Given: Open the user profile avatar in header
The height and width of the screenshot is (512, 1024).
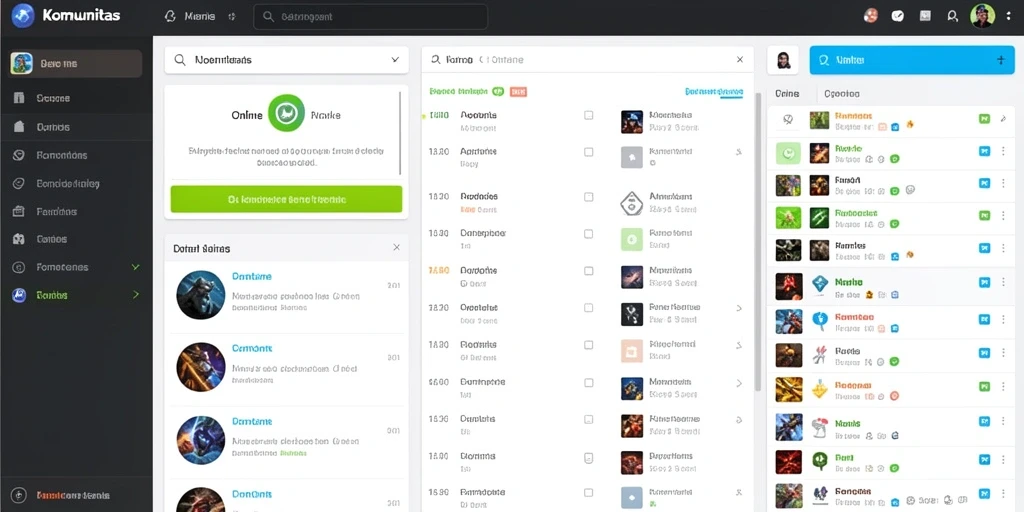Looking at the screenshot, I should (982, 16).
